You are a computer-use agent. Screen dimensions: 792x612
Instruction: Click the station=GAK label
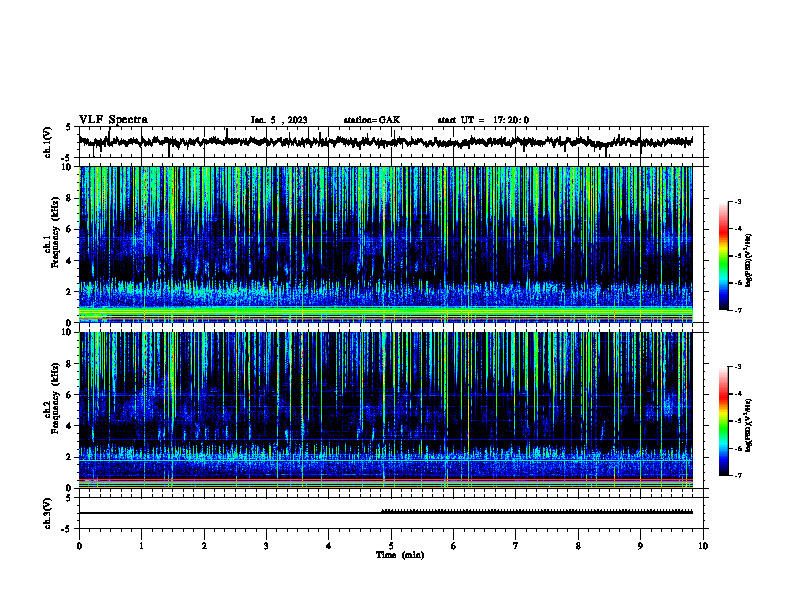[372, 120]
